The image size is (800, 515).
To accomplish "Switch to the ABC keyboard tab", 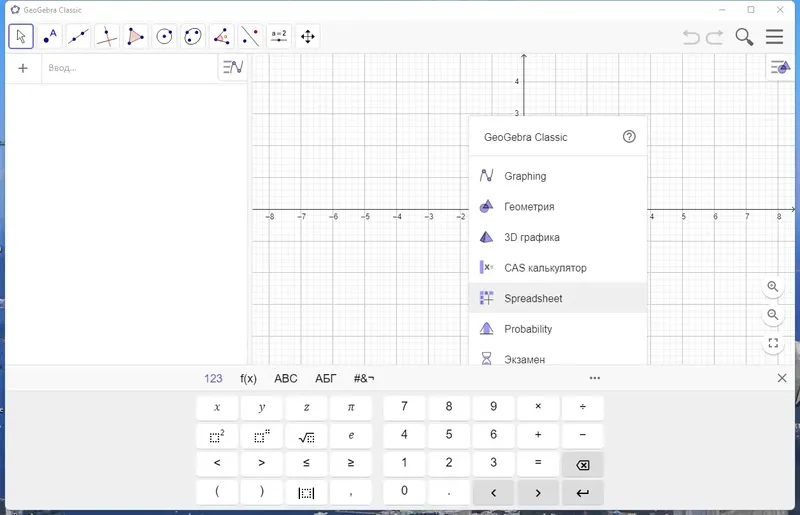I will (x=286, y=379).
